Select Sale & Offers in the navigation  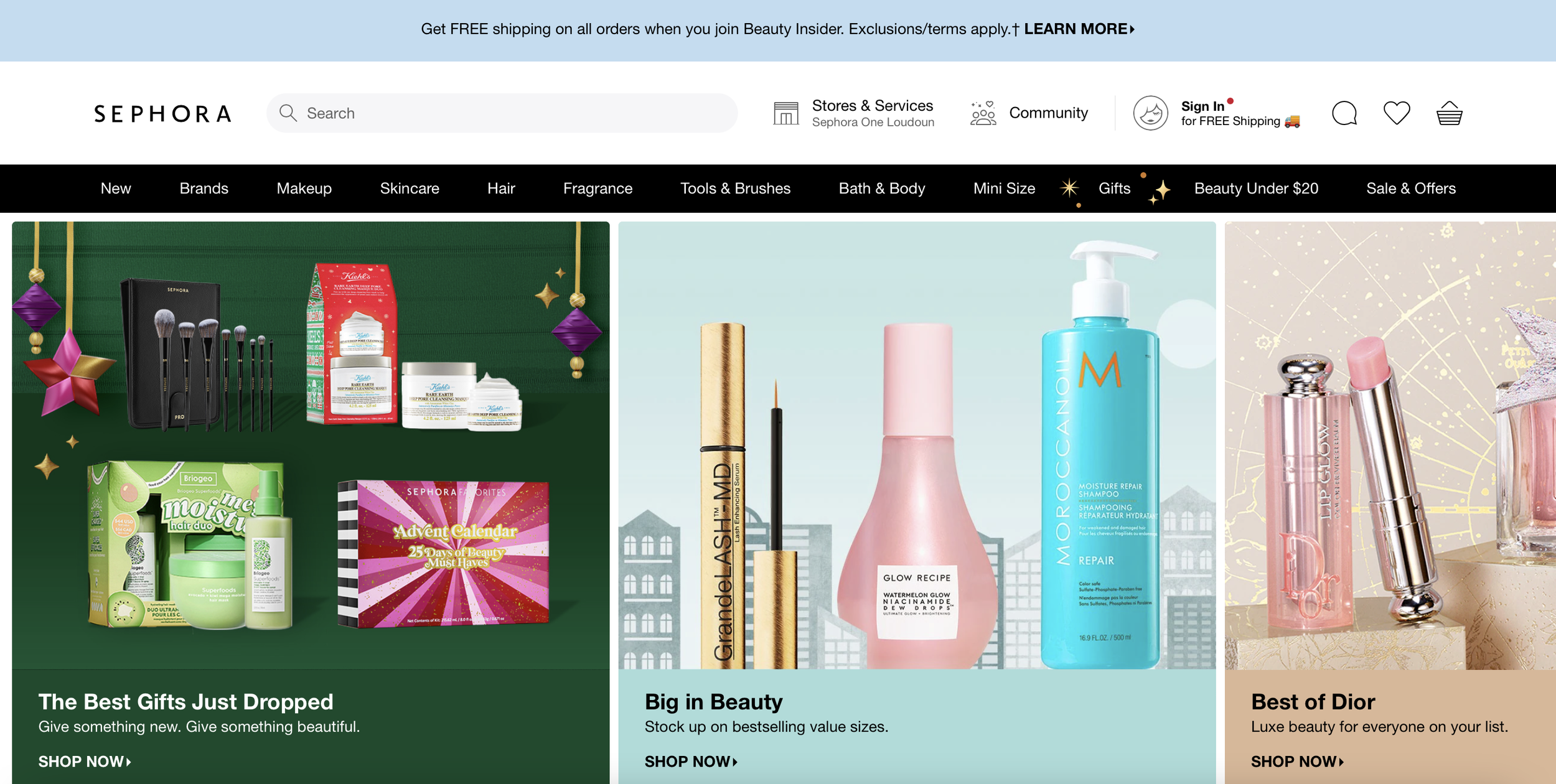coord(1410,189)
